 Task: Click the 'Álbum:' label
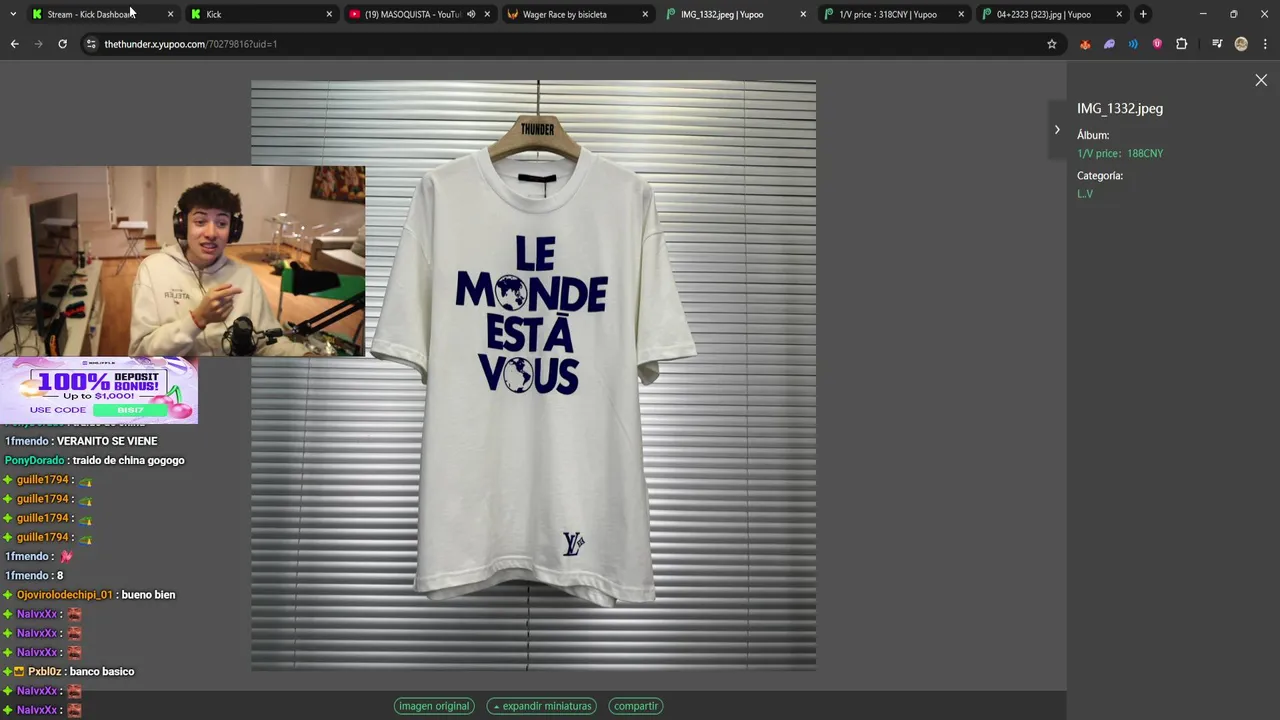click(1093, 136)
